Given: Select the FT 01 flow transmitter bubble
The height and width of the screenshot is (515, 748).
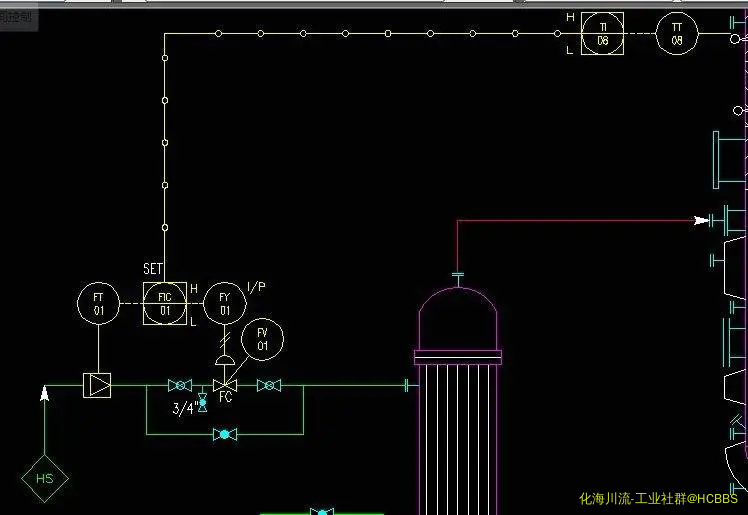Looking at the screenshot, I should (98, 303).
